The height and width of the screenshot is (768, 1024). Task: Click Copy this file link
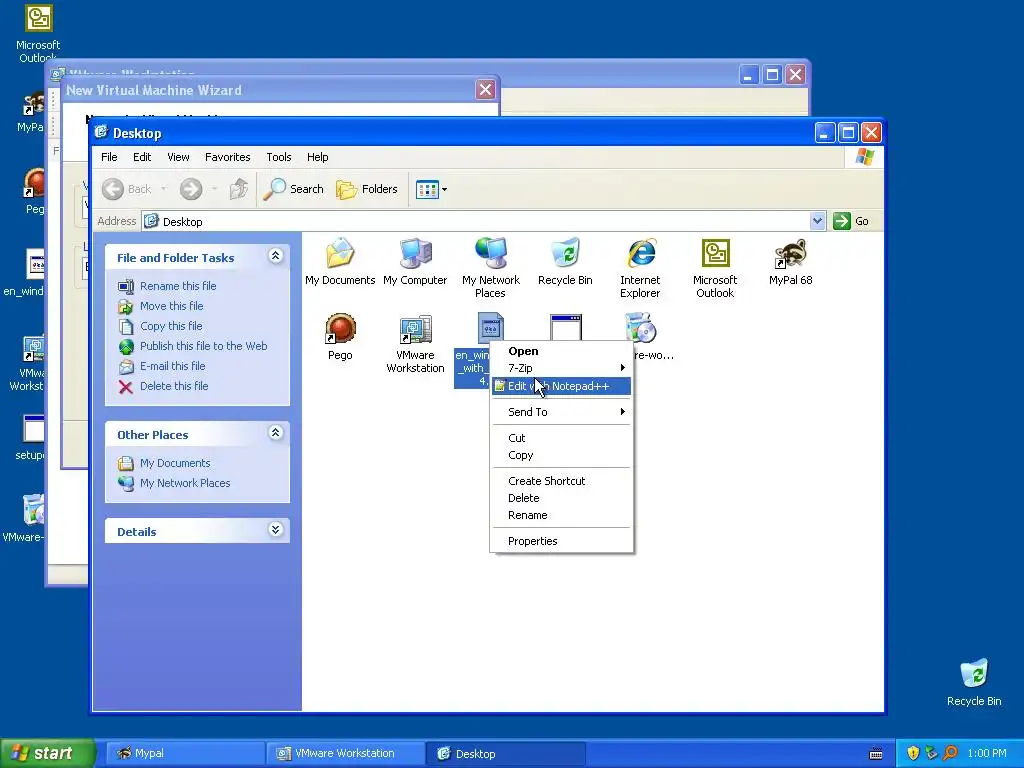pos(171,326)
